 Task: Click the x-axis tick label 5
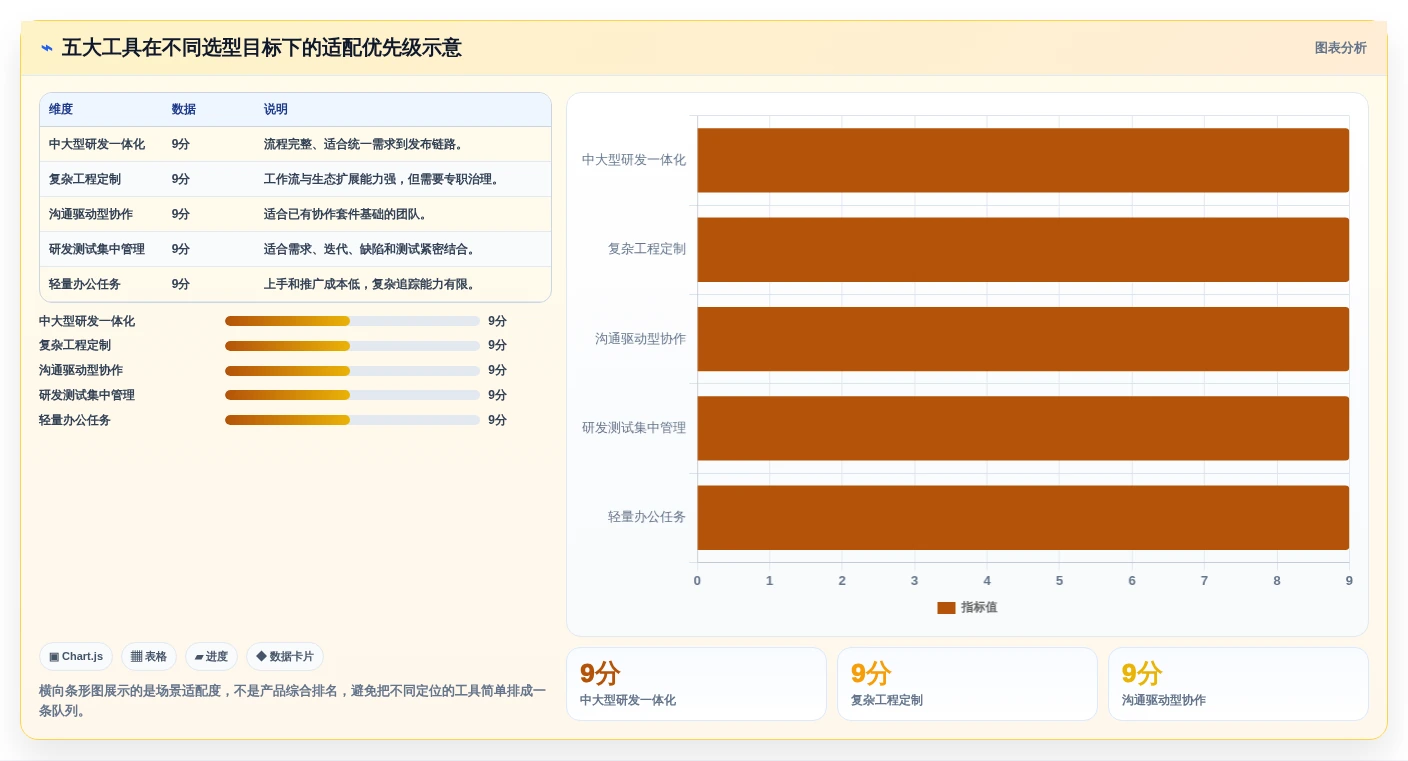1059,581
